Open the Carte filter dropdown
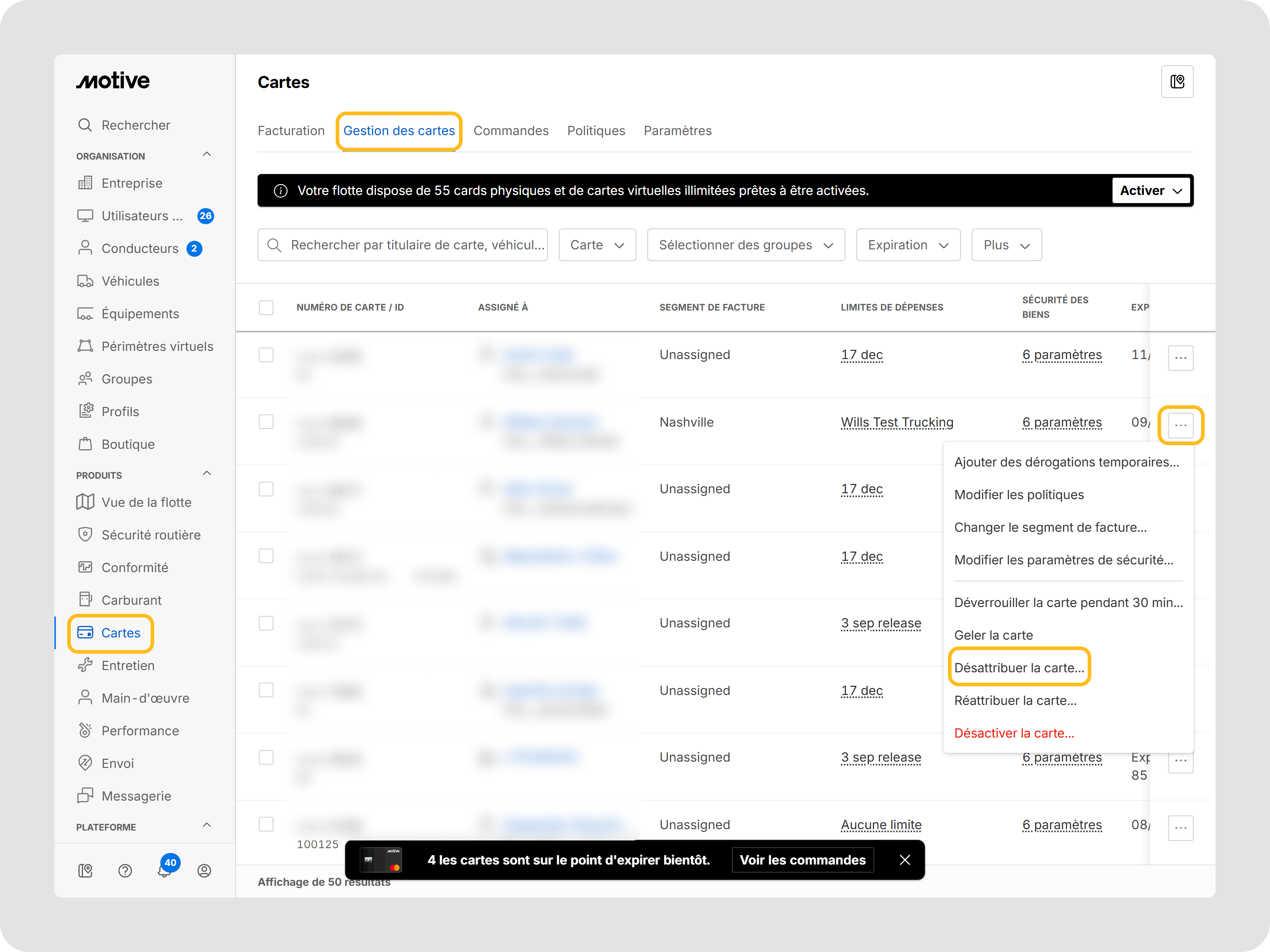The width and height of the screenshot is (1270, 952). (x=597, y=245)
